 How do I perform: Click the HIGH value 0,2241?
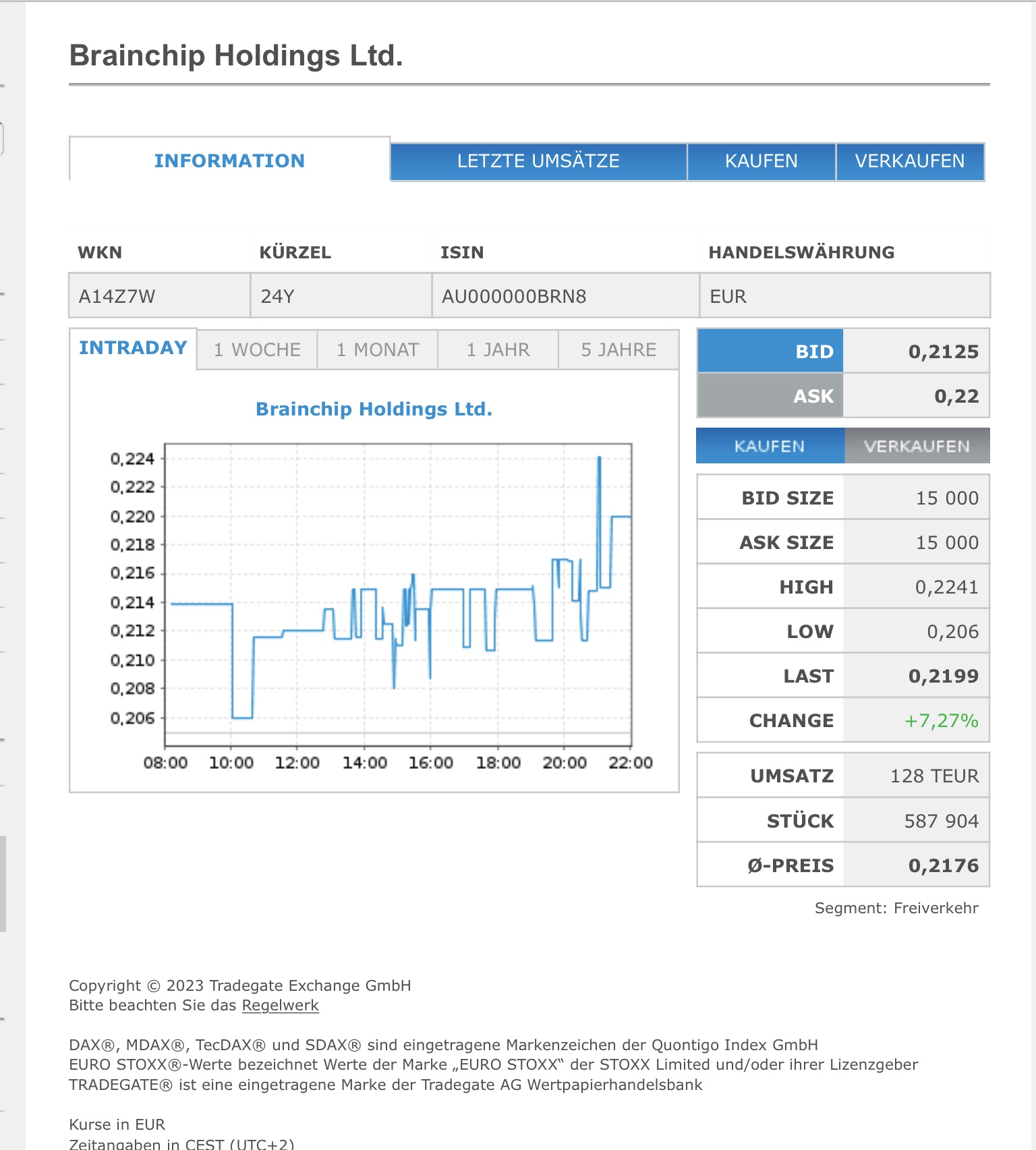[946, 587]
